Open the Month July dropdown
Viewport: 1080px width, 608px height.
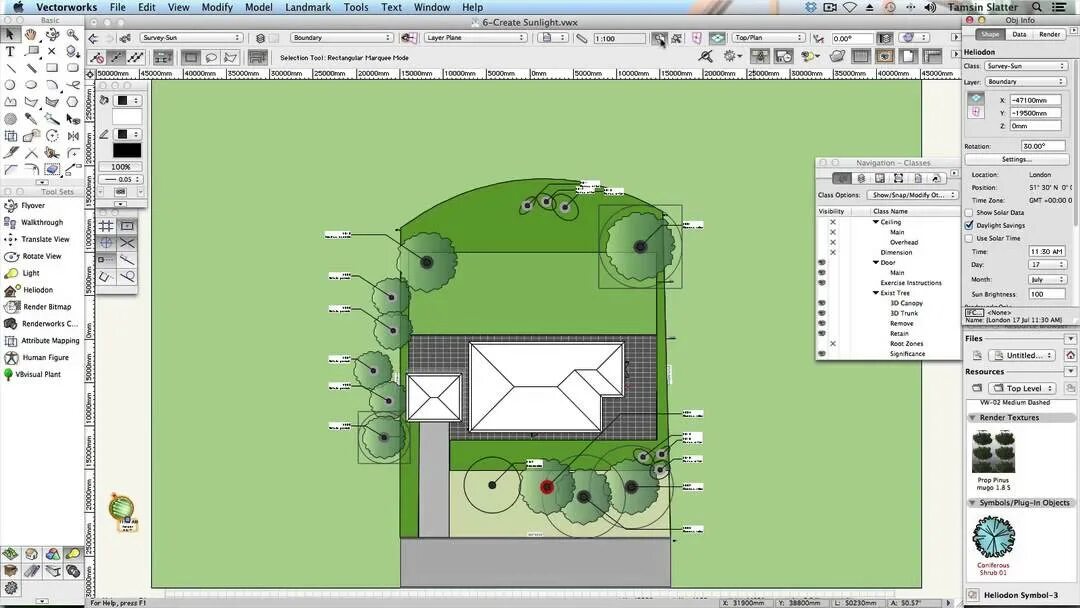1047,280
